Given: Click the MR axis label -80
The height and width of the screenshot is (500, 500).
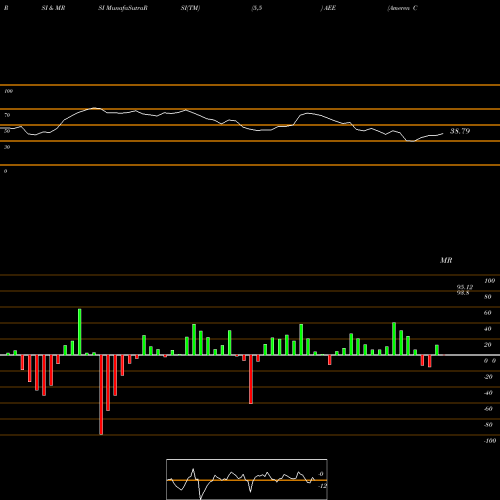Looking at the screenshot, I should 488,425.
